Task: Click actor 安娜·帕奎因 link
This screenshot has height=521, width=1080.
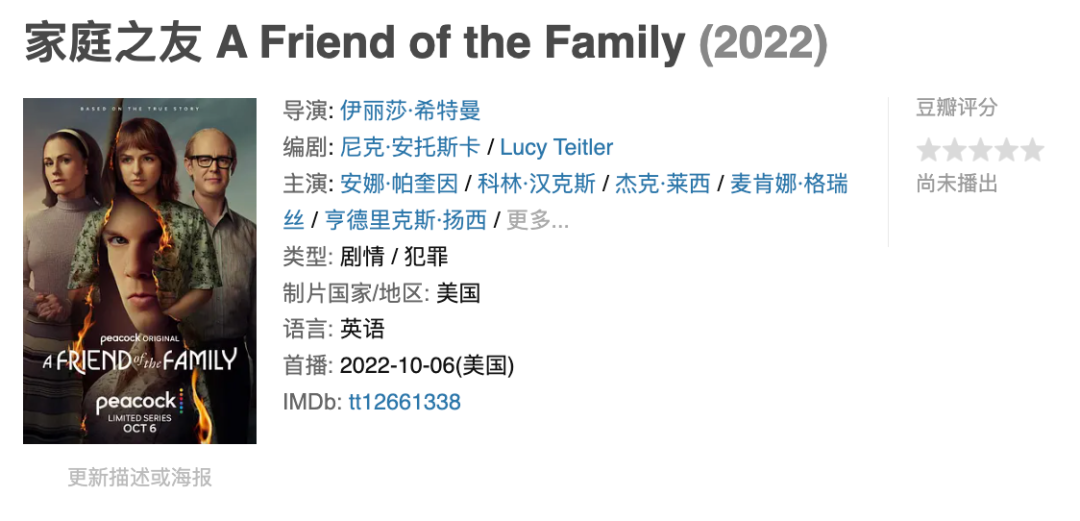Action: 399,184
